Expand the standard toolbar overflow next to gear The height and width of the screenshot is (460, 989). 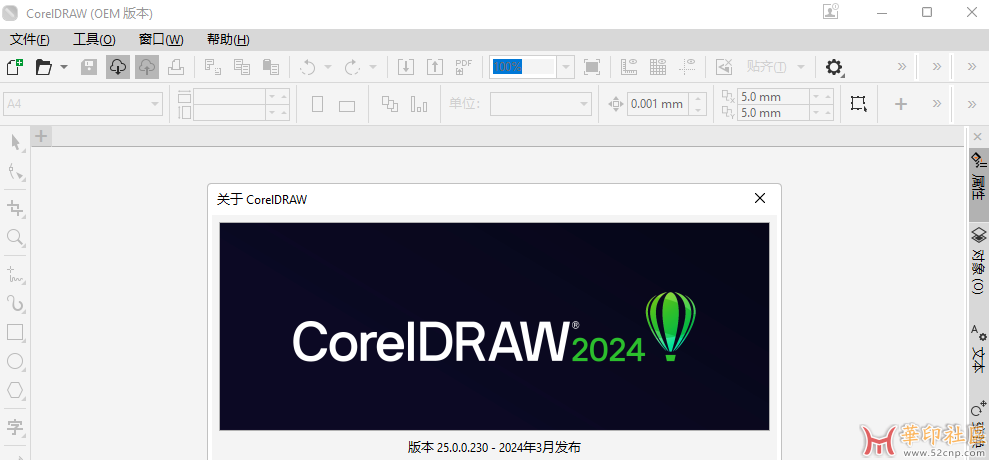coord(901,67)
